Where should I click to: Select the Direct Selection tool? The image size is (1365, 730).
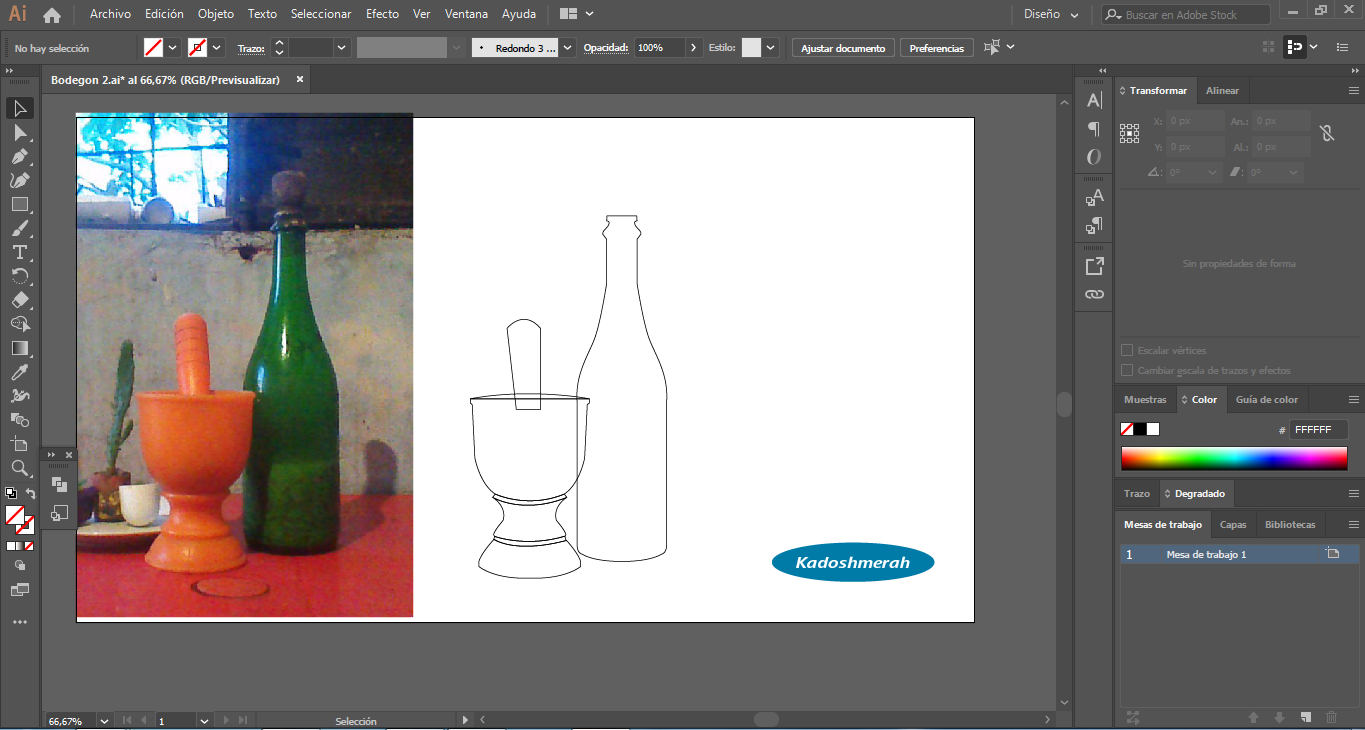point(20,132)
